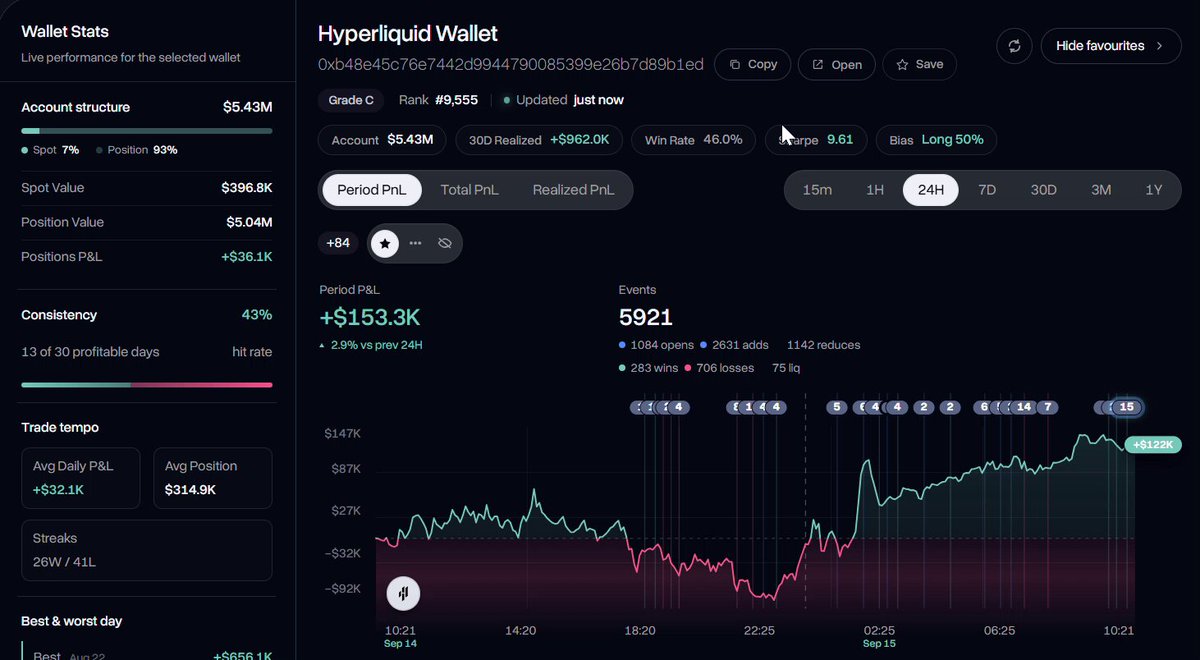Select the 1H timeframe
The height and width of the screenshot is (660, 1200).
[875, 190]
